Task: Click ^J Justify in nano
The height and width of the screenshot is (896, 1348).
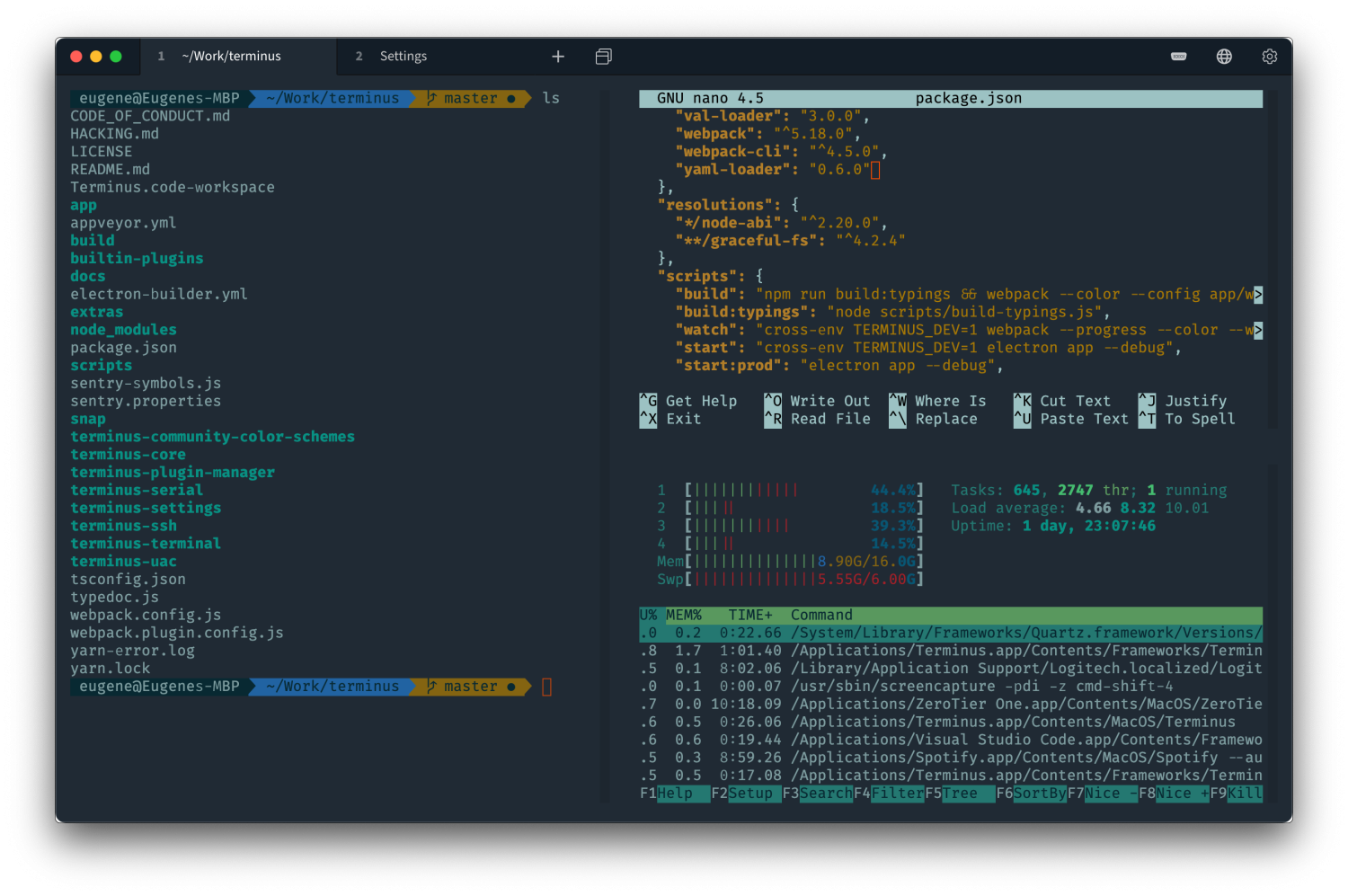Action: [x=1183, y=402]
